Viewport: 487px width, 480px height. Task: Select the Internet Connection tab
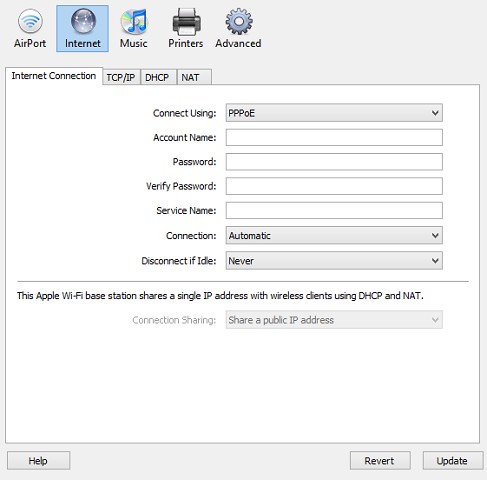pos(54,76)
